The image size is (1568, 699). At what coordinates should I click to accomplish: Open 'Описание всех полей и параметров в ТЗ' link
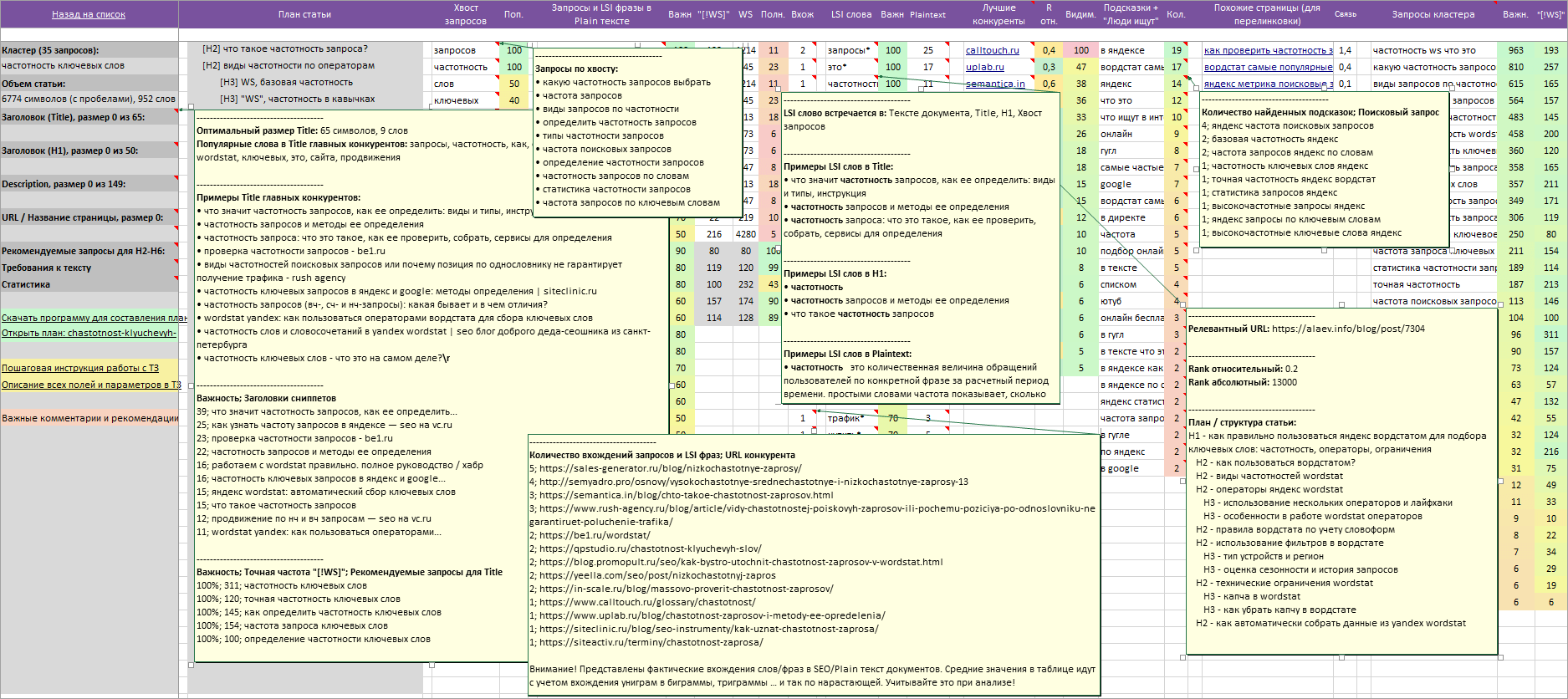[89, 385]
